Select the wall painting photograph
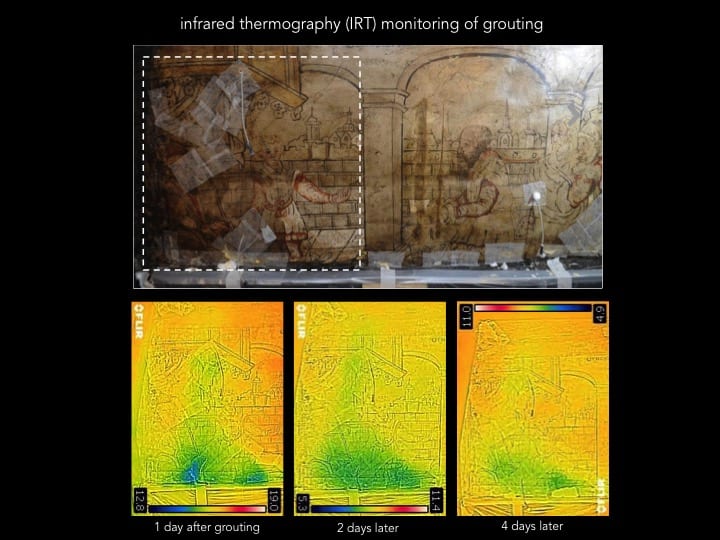This screenshot has width=720, height=540. [x=368, y=167]
